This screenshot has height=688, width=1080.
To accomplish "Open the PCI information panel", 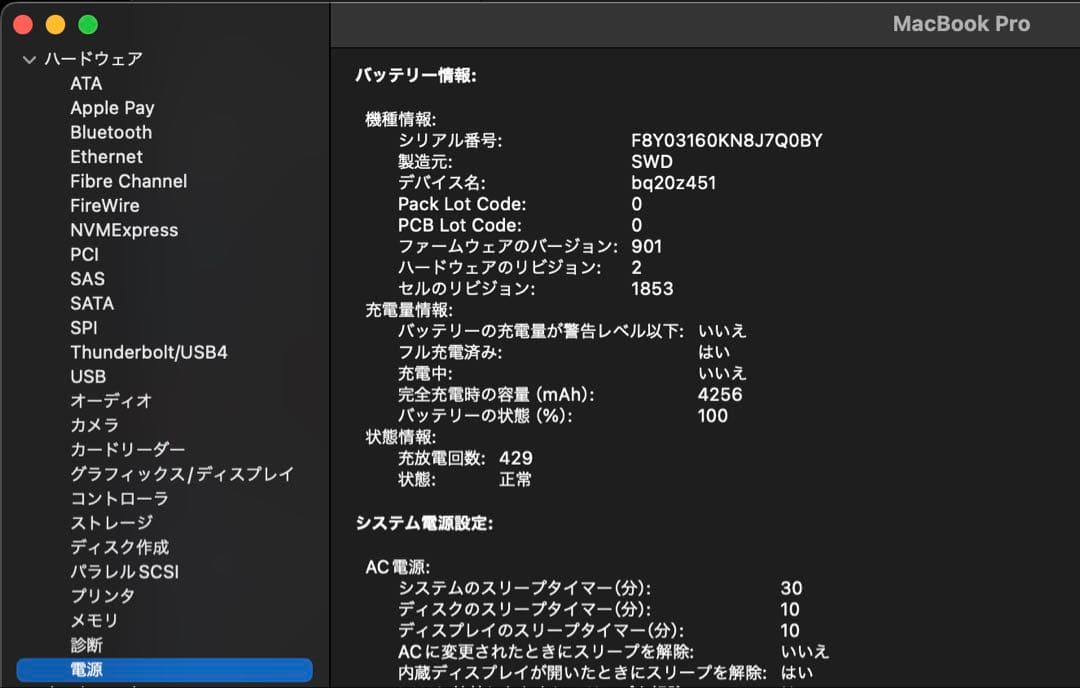I will [84, 254].
